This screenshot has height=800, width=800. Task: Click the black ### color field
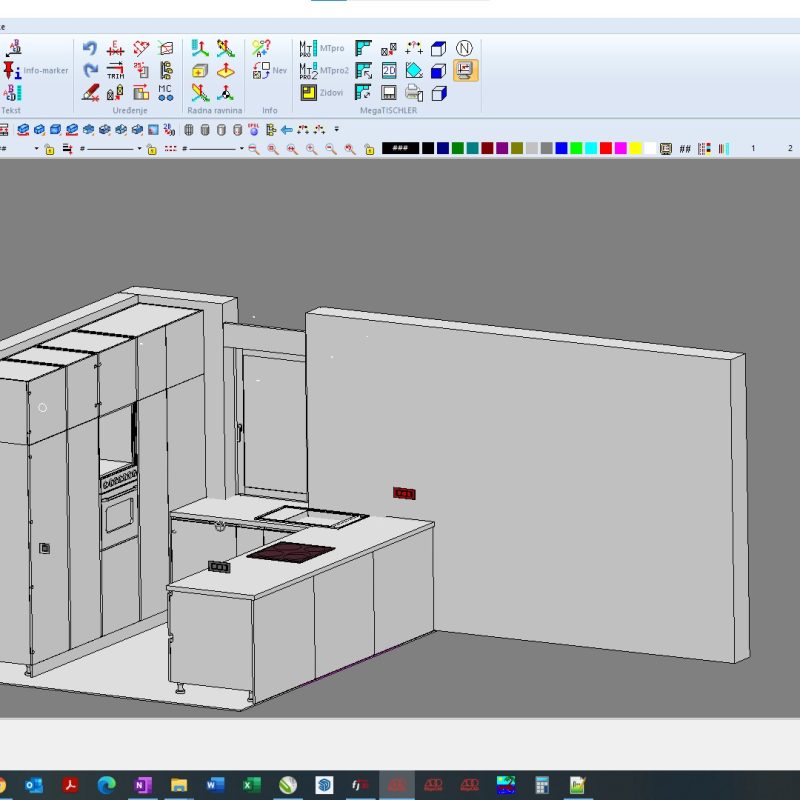tap(399, 148)
